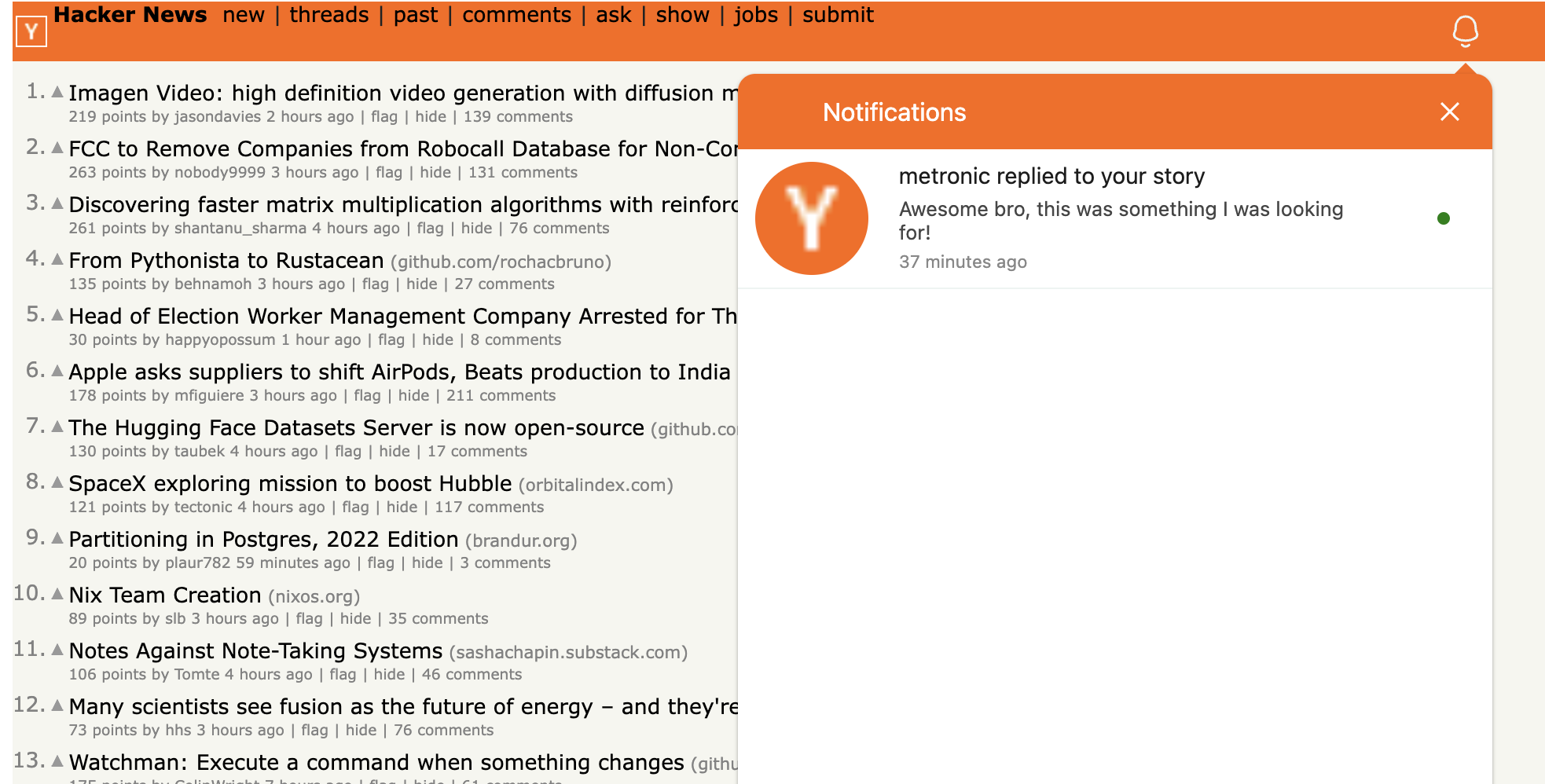Open 8 comments on Election Worker story
The height and width of the screenshot is (784, 1545).
pos(516,339)
